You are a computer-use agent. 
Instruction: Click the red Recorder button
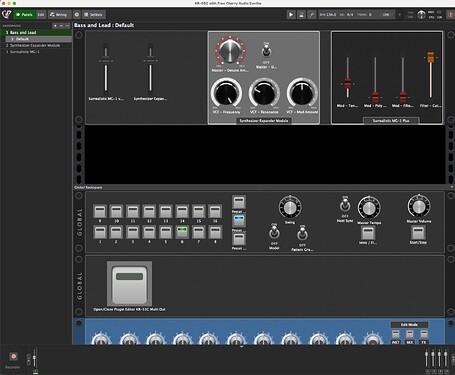[x=13, y=356]
